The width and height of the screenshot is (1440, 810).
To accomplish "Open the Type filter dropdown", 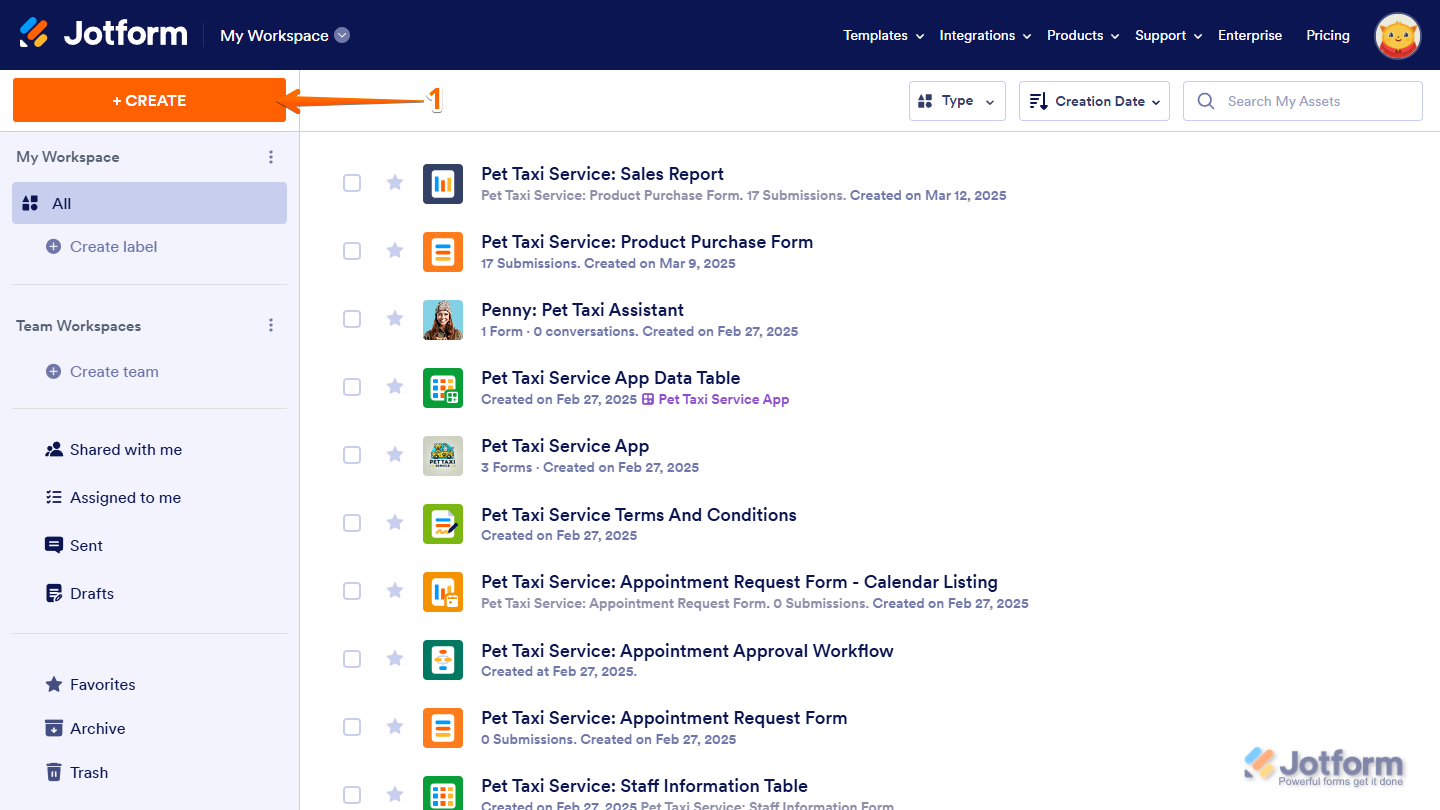I will pyautogui.click(x=957, y=101).
